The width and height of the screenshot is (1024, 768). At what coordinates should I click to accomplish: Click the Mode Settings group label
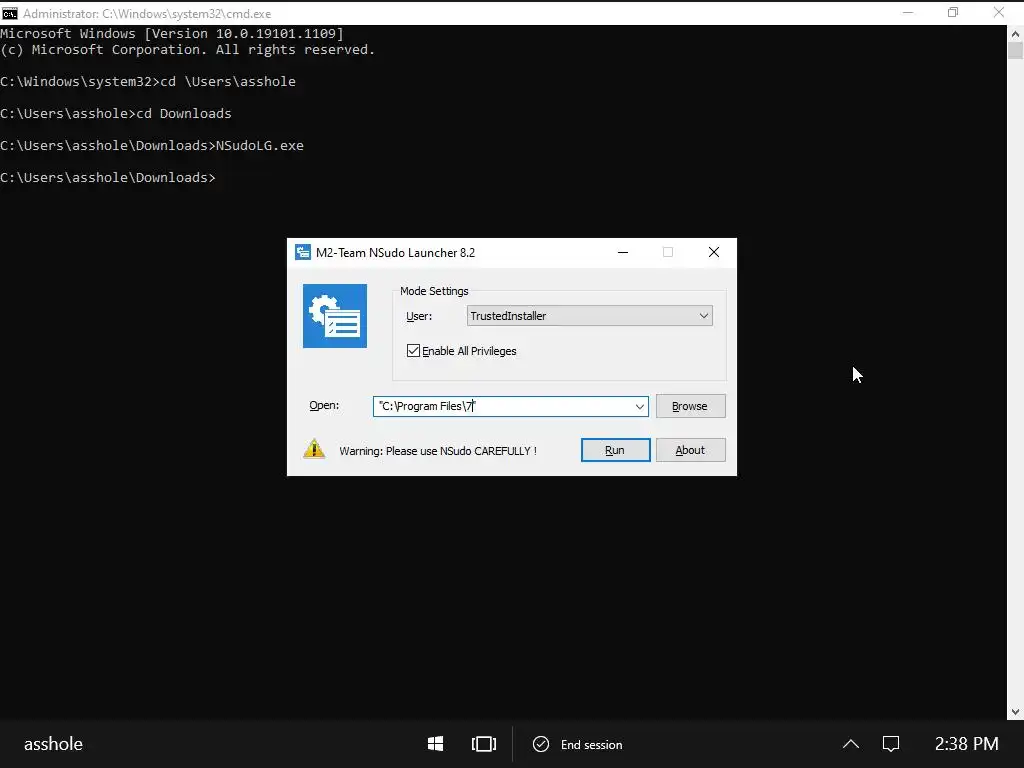[434, 291]
